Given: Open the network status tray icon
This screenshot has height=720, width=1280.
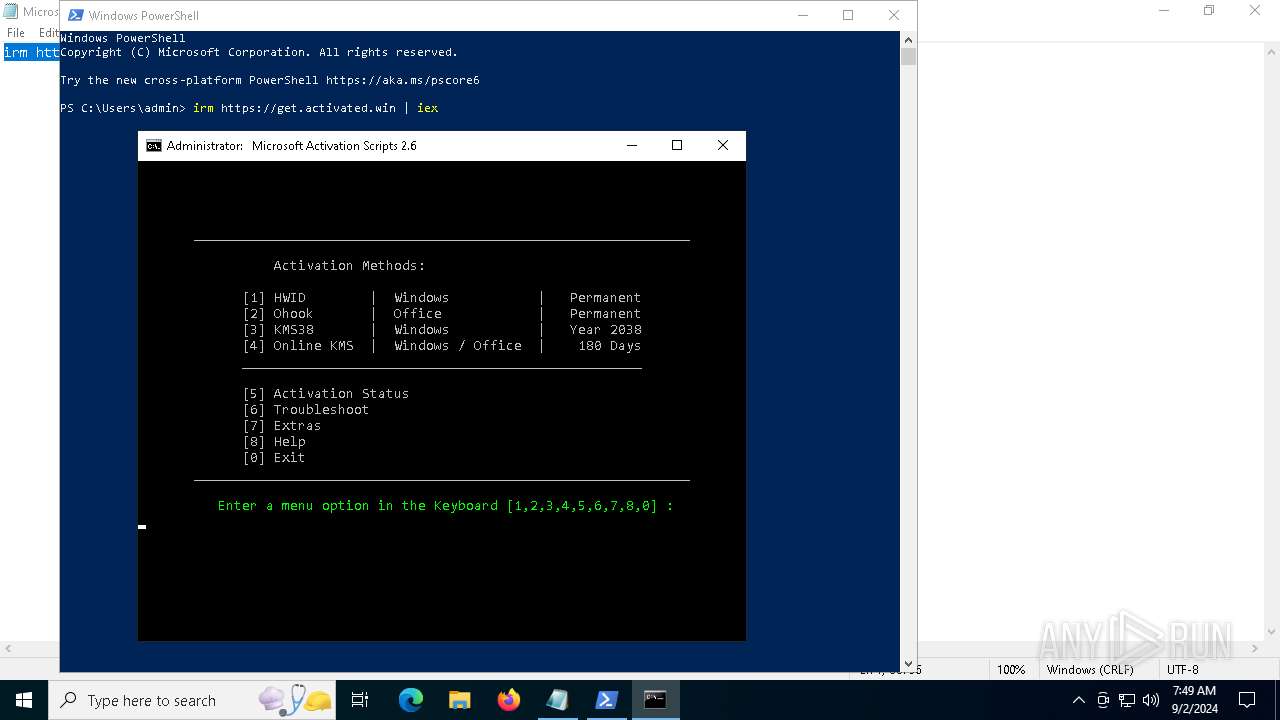Looking at the screenshot, I should 1127,700.
